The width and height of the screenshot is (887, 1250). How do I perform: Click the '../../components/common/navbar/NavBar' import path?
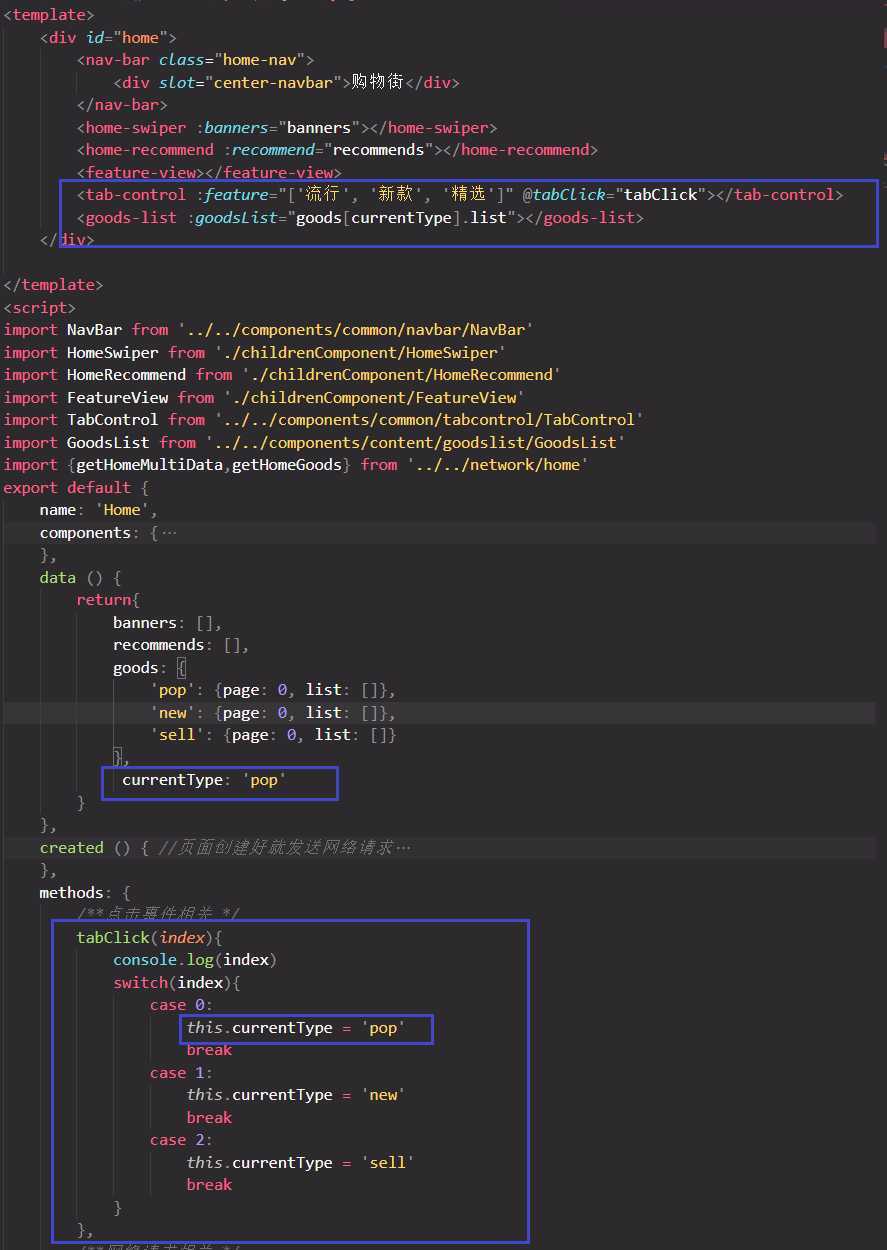(356, 330)
